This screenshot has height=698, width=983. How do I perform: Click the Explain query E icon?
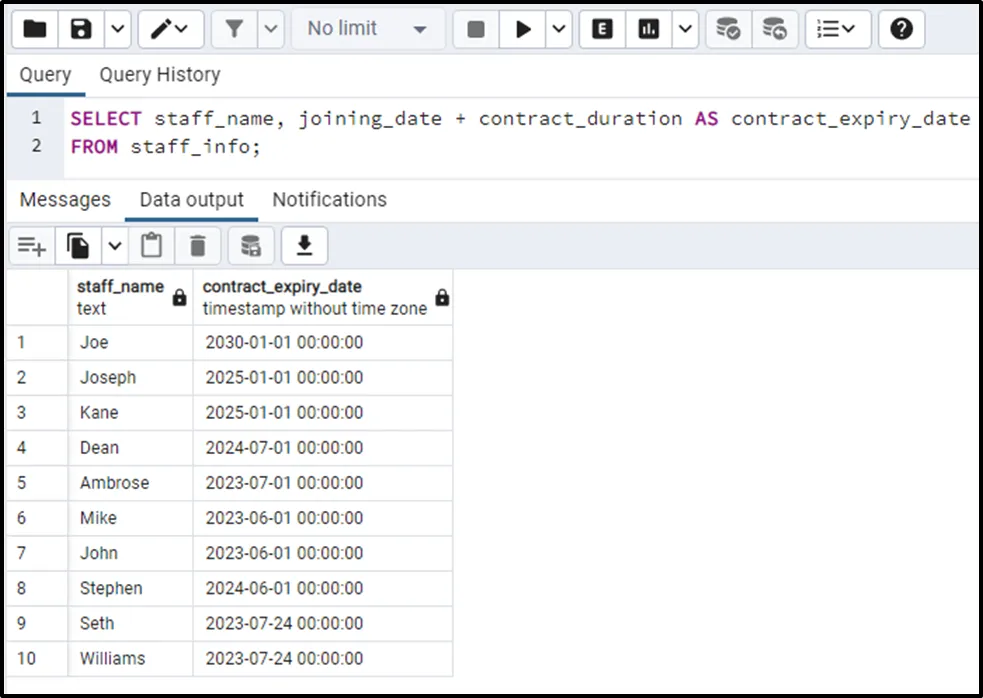coord(602,29)
